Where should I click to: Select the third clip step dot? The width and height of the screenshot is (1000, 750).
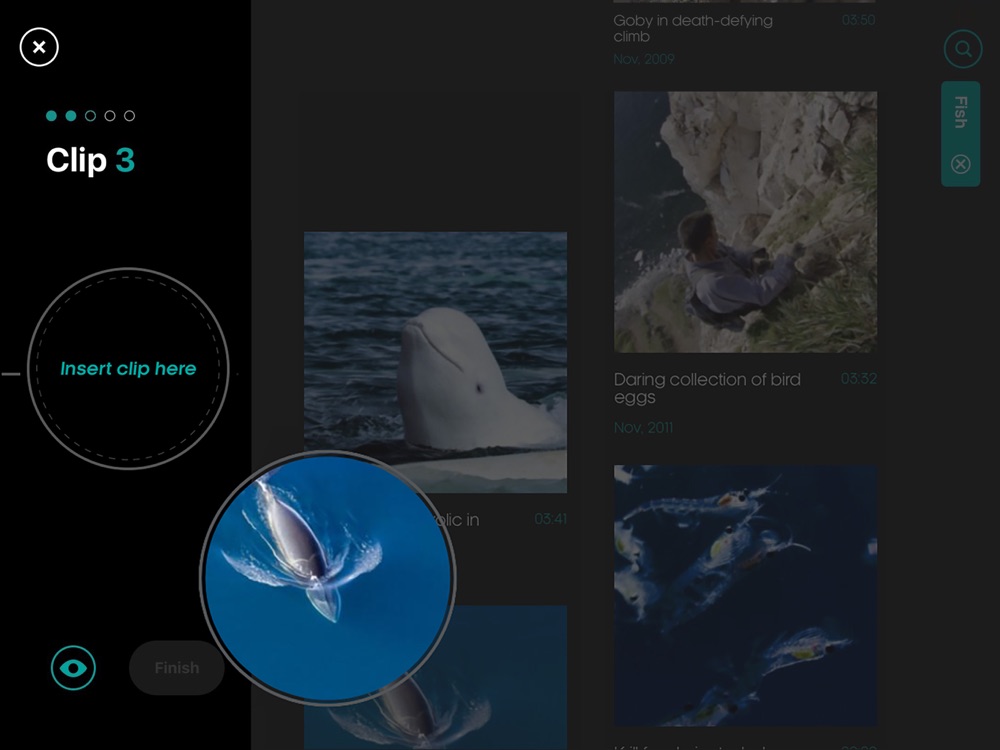91,116
